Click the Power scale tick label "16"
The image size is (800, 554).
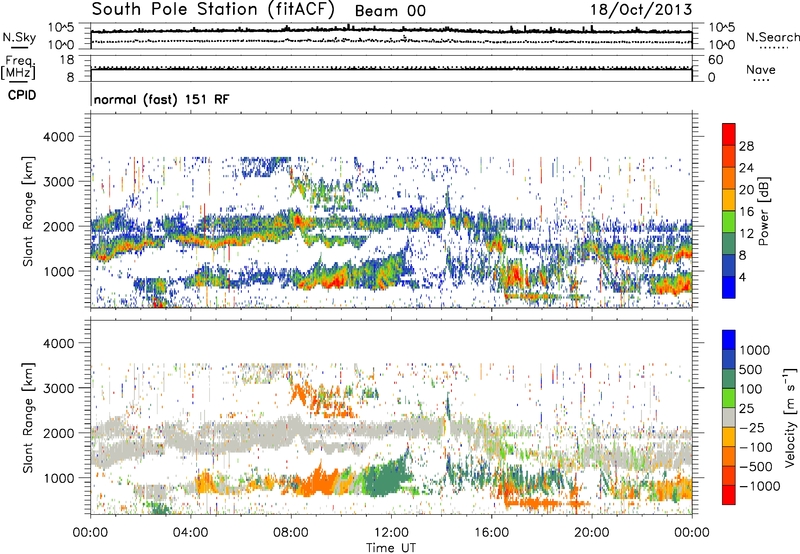(746, 212)
